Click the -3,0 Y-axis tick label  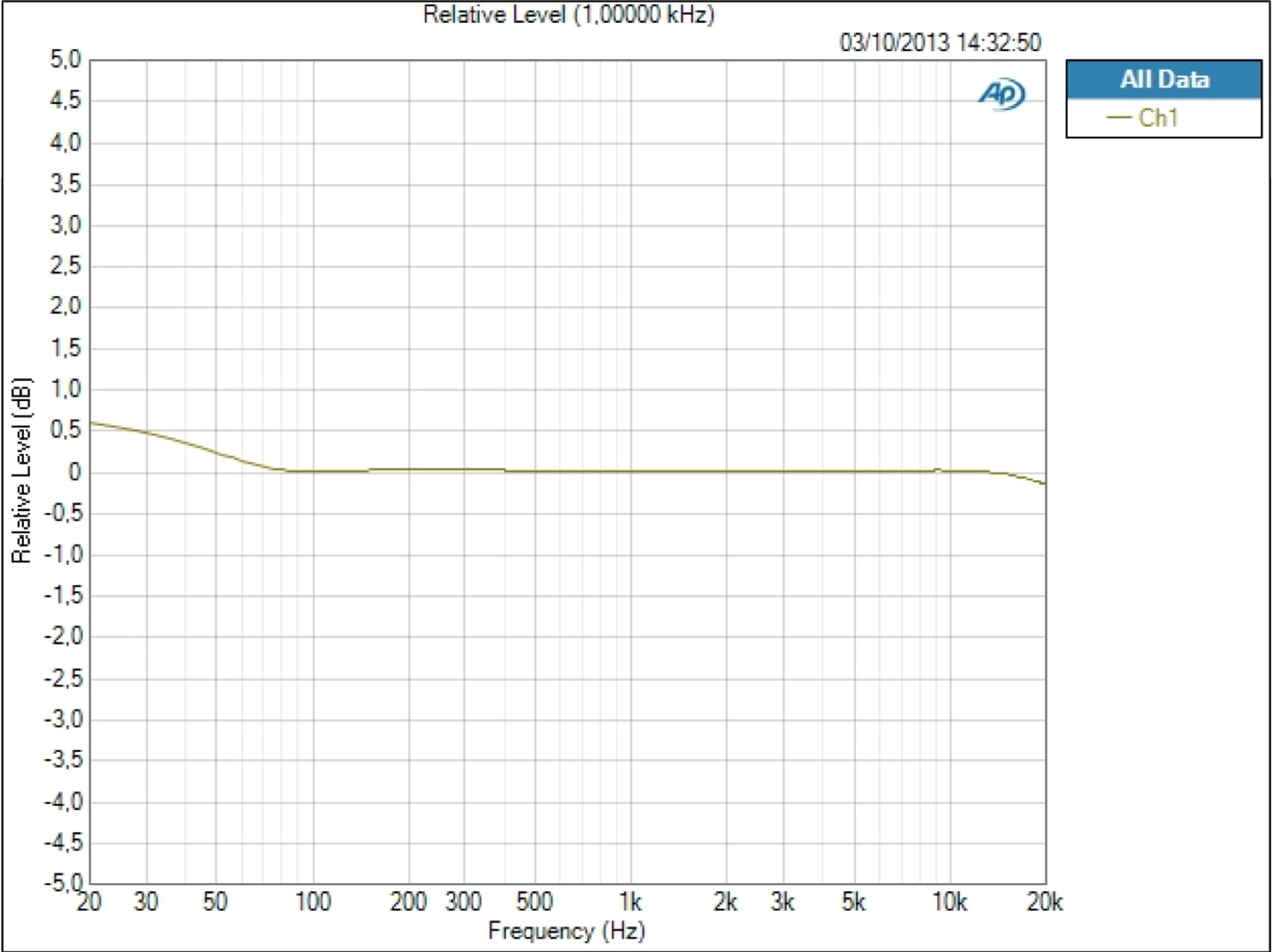tap(63, 719)
